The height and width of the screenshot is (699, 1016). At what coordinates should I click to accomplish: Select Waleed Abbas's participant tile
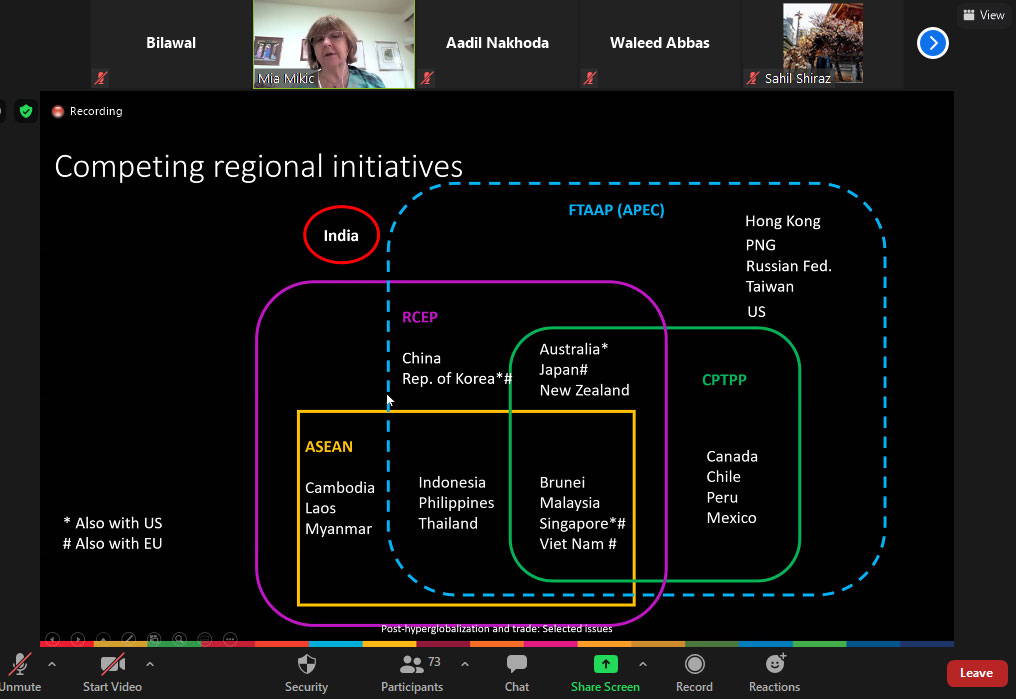tap(660, 44)
